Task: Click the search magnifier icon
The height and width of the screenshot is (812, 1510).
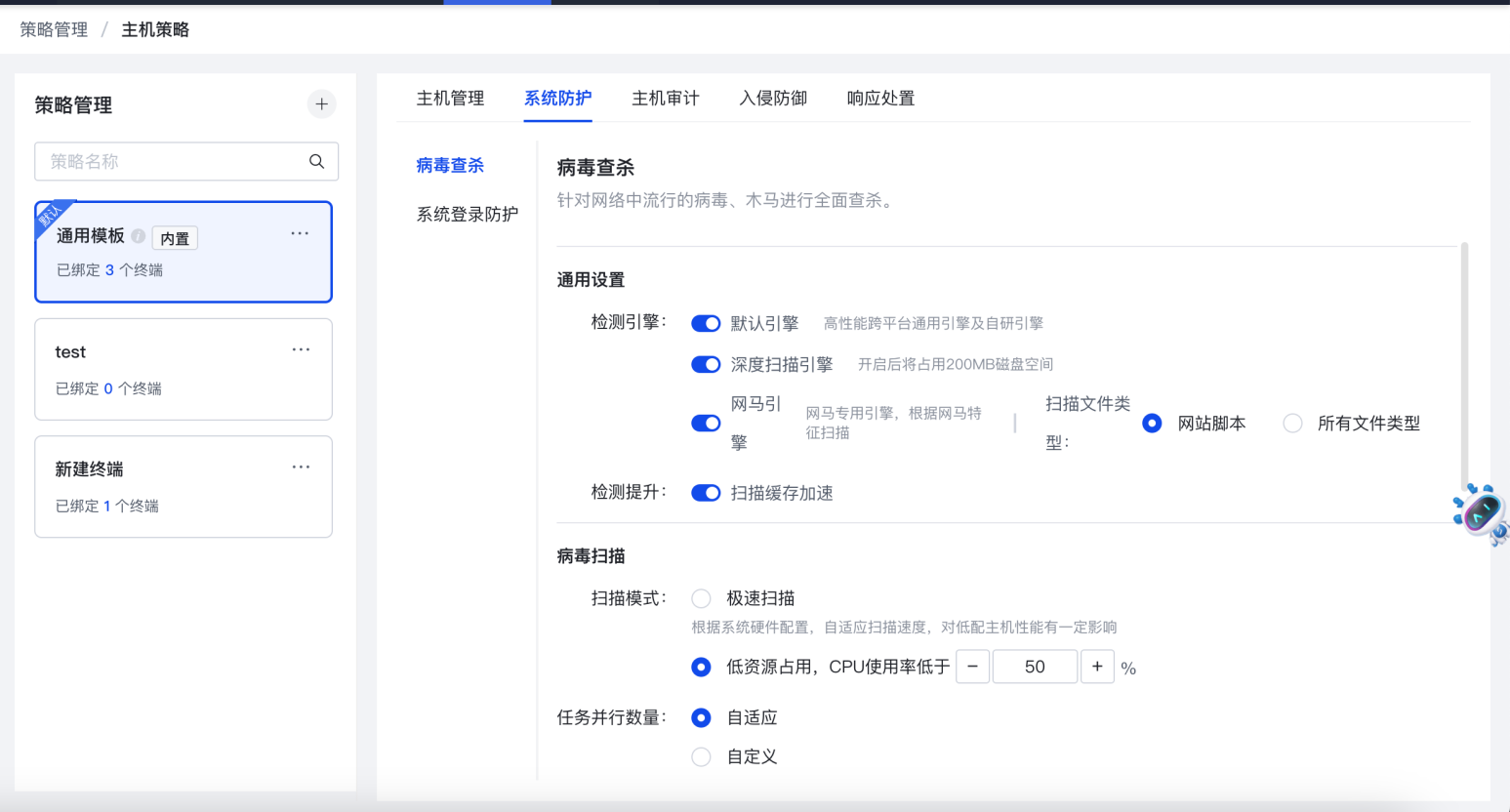Action: pos(316,162)
